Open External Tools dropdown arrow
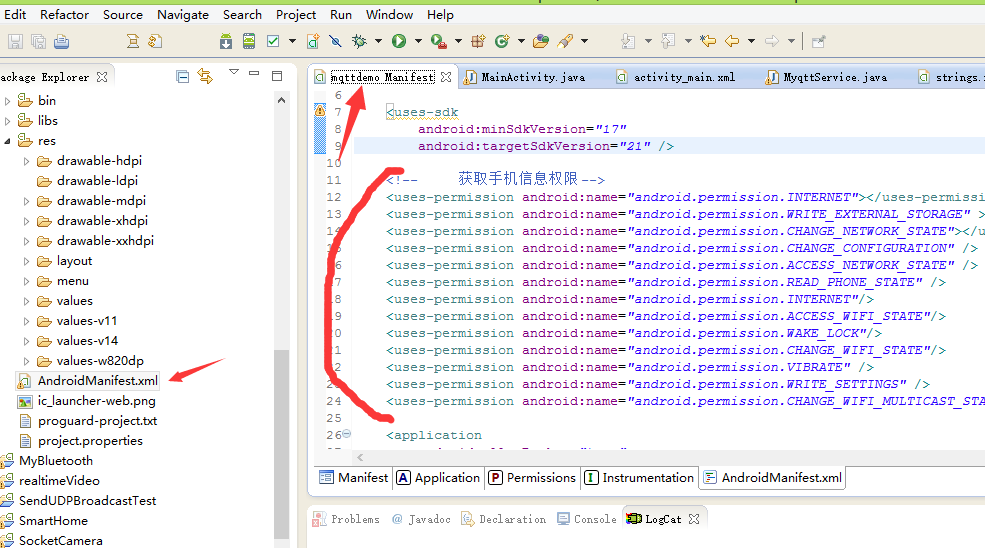Screen dimensions: 985x548 458,41
